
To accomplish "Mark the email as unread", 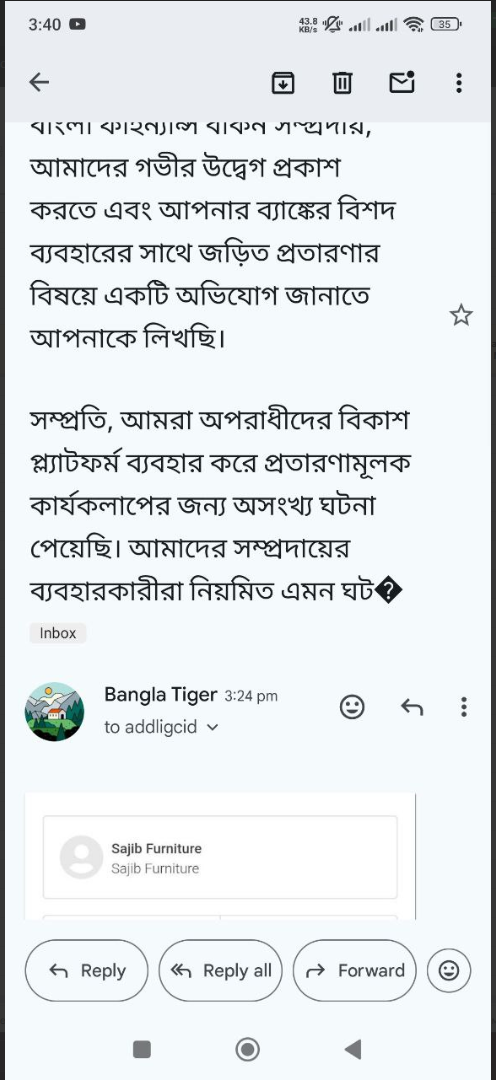I will coord(402,83).
